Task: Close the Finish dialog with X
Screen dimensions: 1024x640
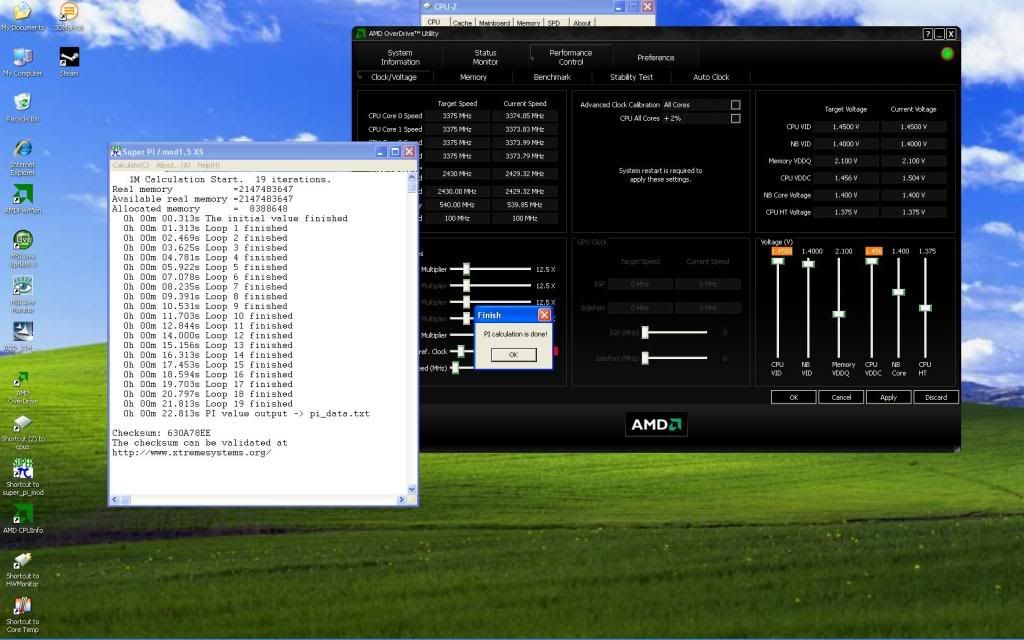Action: [x=544, y=315]
